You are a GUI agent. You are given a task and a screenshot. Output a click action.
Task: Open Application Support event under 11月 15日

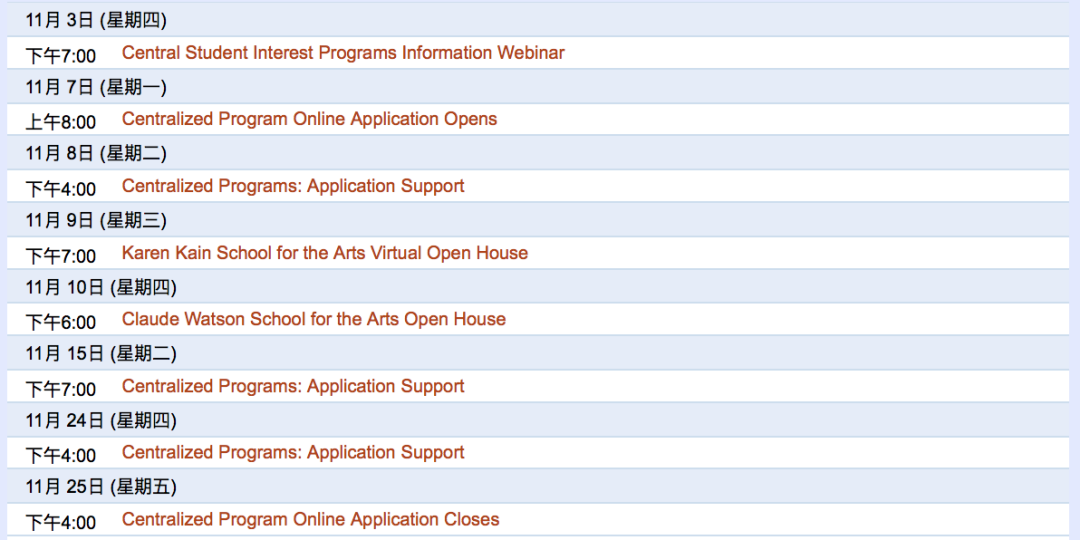[293, 386]
